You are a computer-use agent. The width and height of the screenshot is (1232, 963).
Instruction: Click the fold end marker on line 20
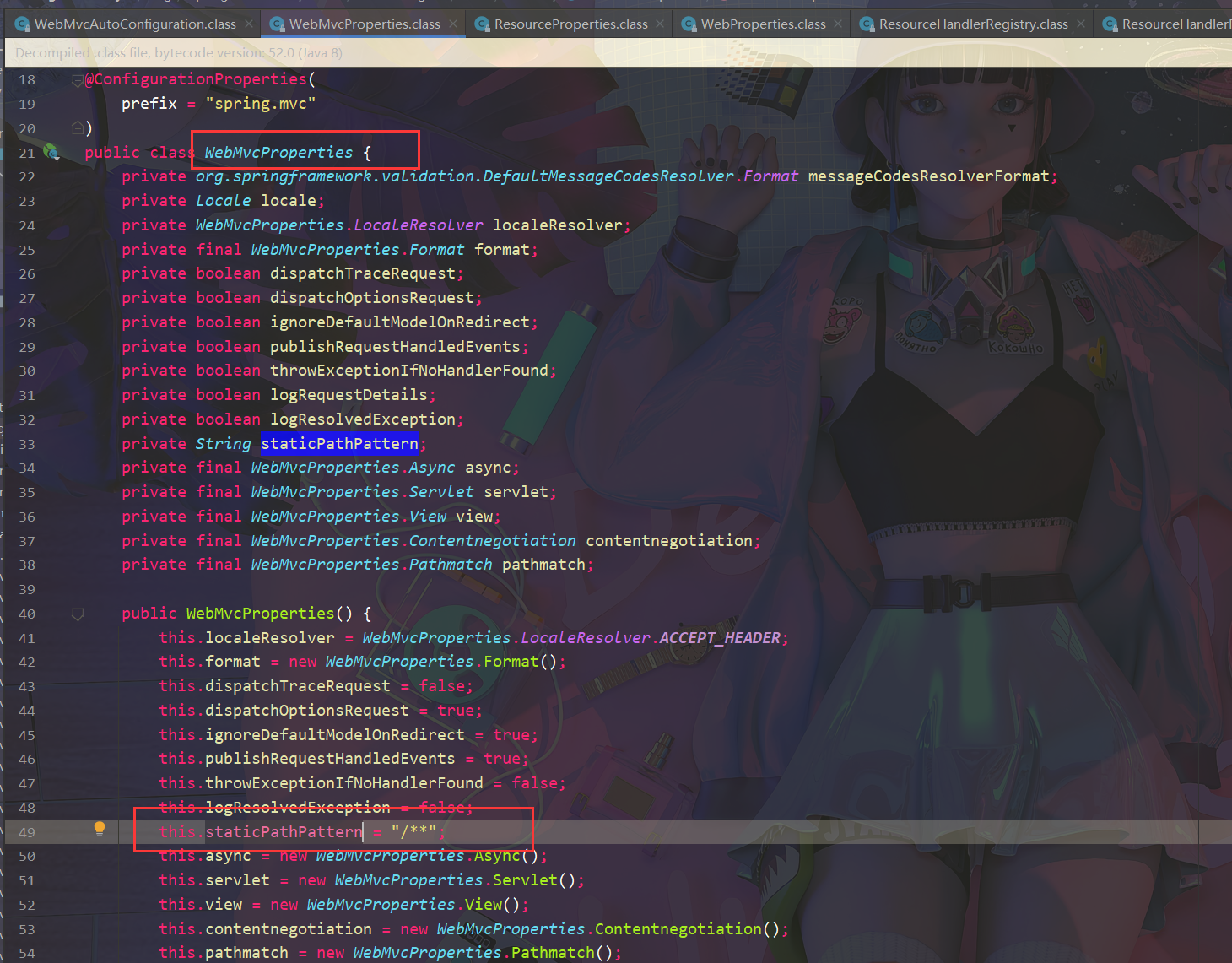tap(78, 128)
